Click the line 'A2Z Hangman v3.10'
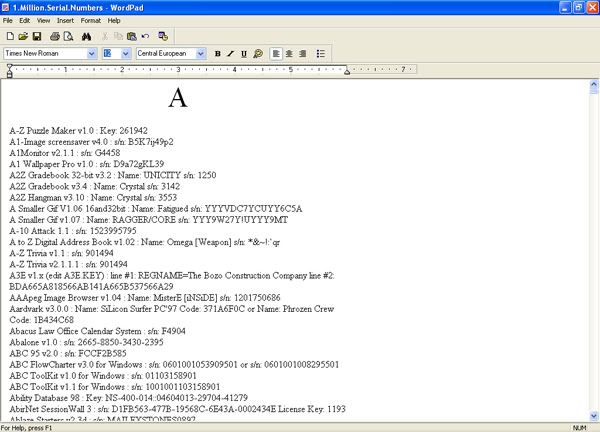Screen dimensions: 600x432 pos(93,198)
